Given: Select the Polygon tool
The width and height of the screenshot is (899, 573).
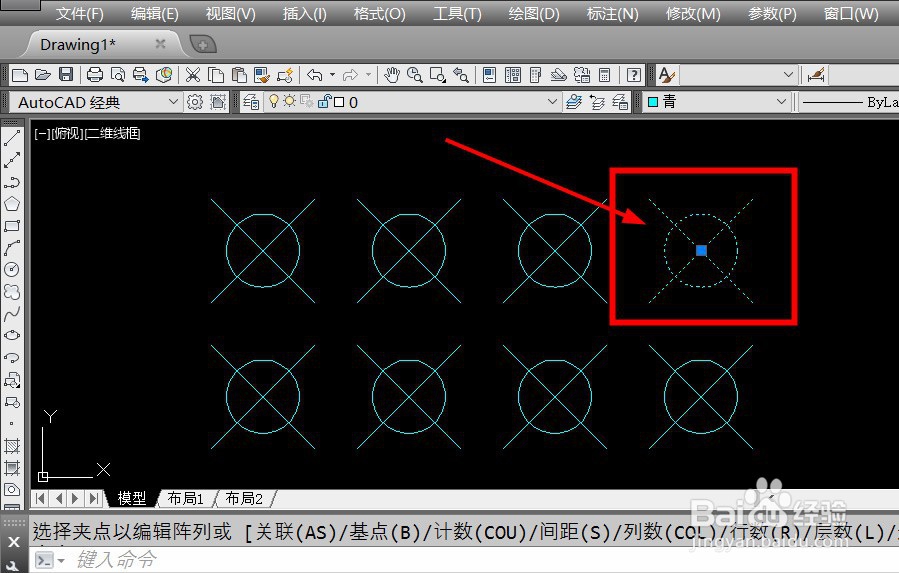Looking at the screenshot, I should (12, 204).
